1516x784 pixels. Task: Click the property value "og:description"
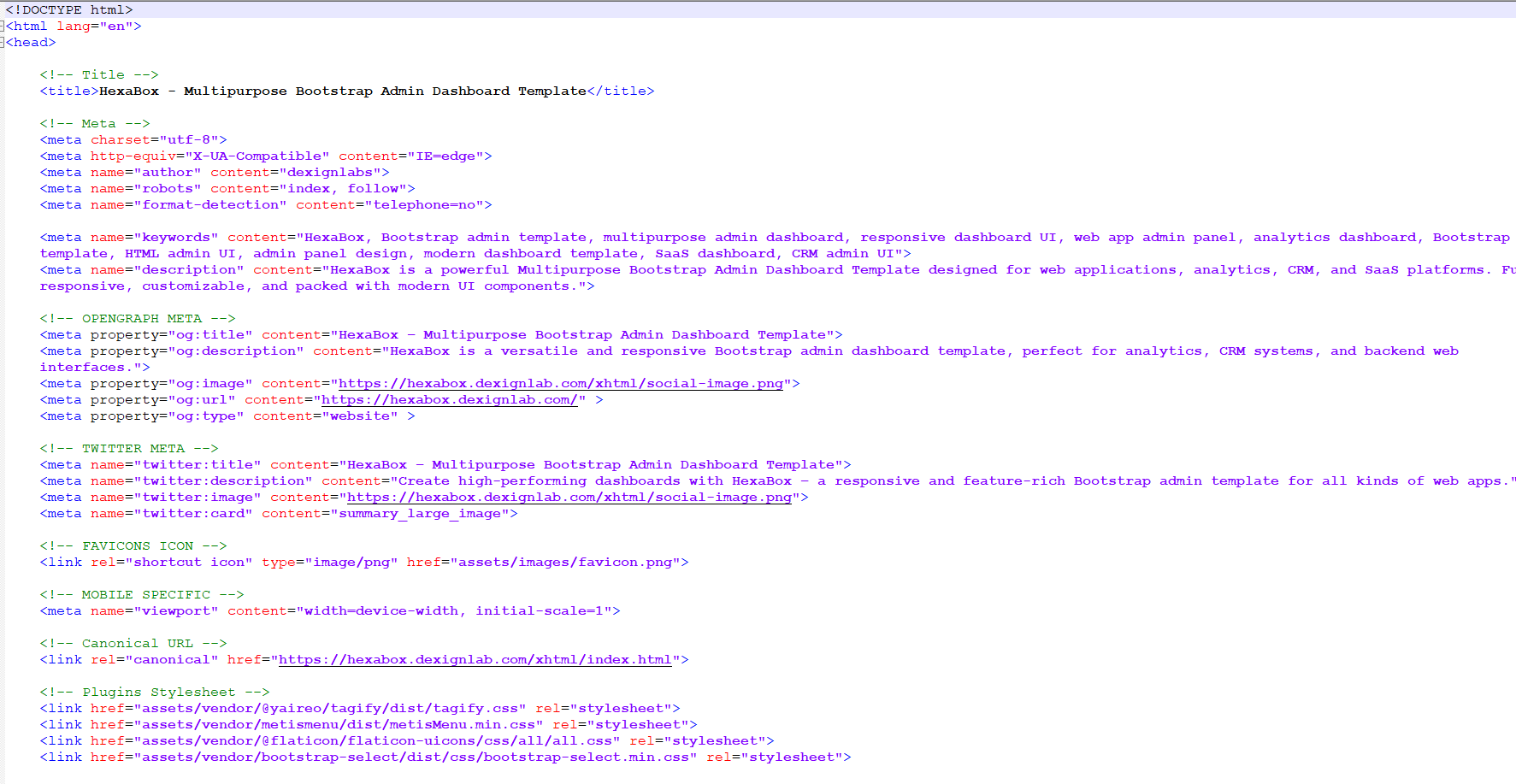tap(236, 351)
